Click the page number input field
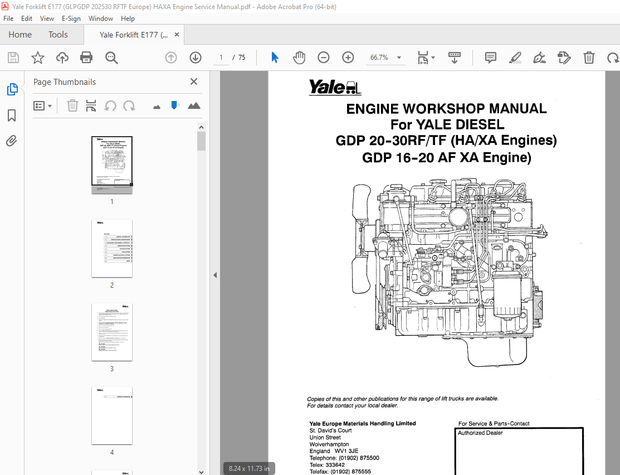This screenshot has height=475, width=620. click(221, 58)
